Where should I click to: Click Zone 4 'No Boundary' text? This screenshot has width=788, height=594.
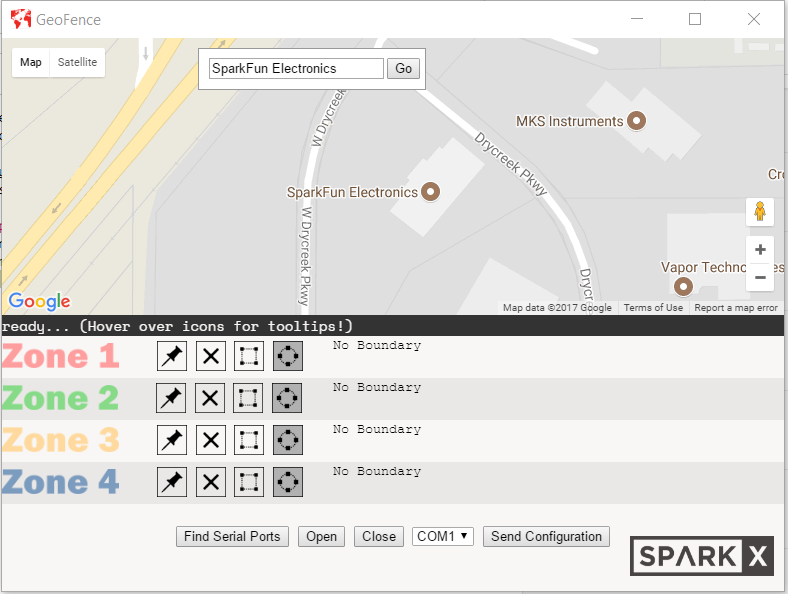(x=377, y=471)
